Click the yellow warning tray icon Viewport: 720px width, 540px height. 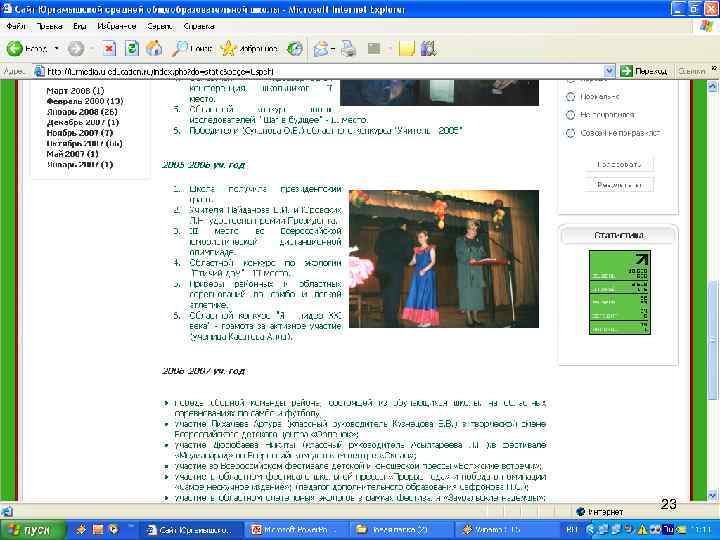[x=642, y=530]
